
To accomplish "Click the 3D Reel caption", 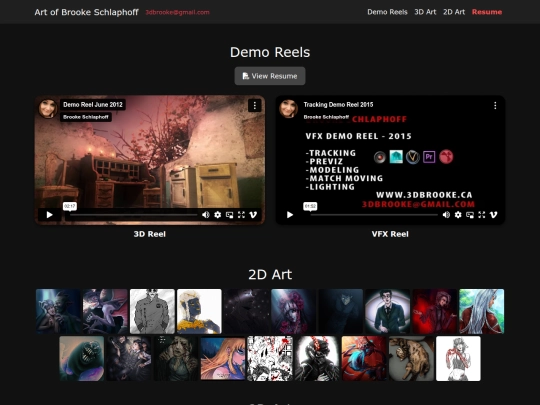I will 149,234.
